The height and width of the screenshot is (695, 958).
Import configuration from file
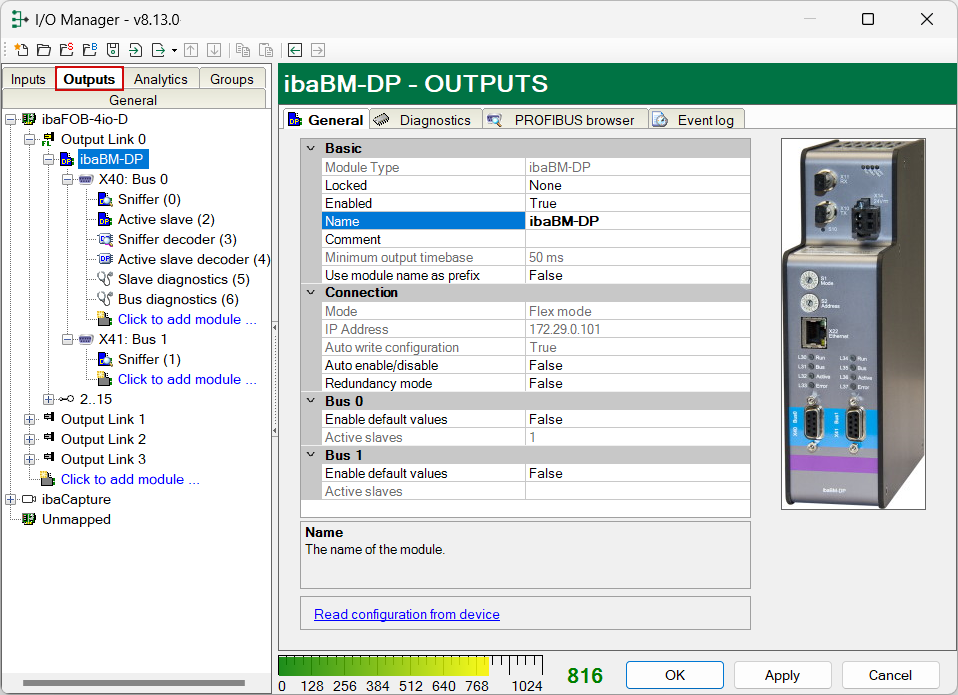[x=136, y=50]
